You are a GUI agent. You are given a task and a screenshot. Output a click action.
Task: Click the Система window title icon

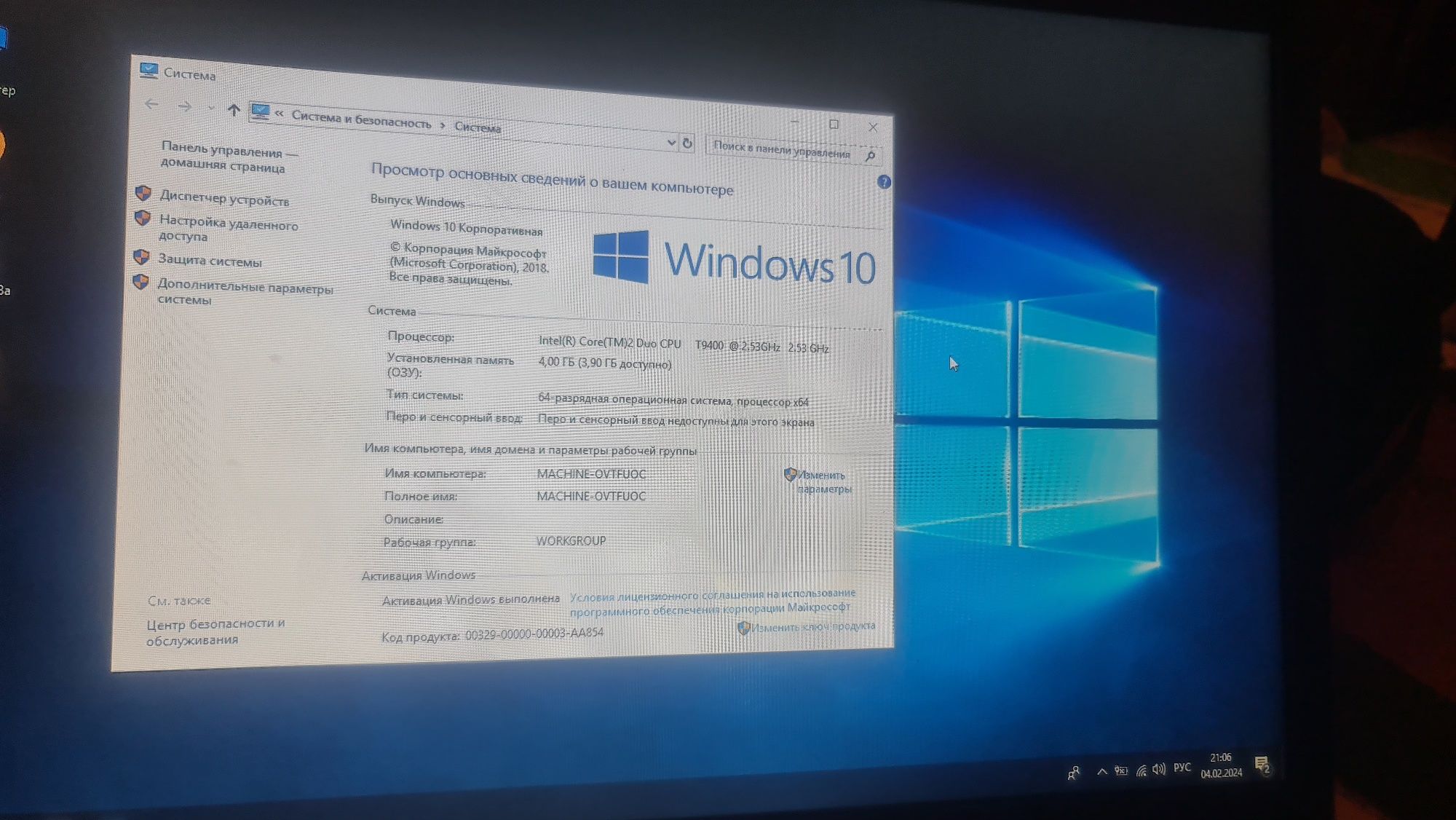(x=149, y=70)
